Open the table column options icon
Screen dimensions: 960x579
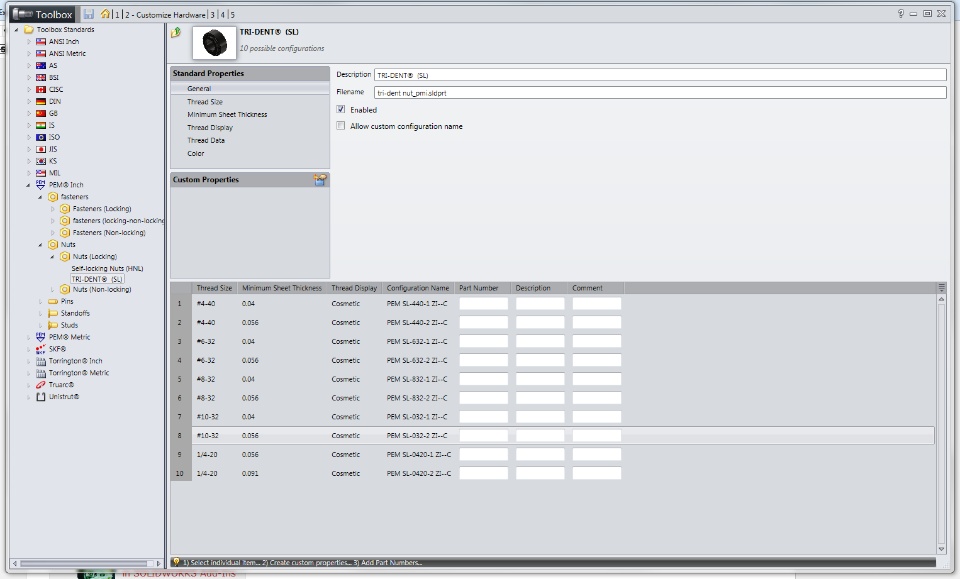(x=942, y=288)
